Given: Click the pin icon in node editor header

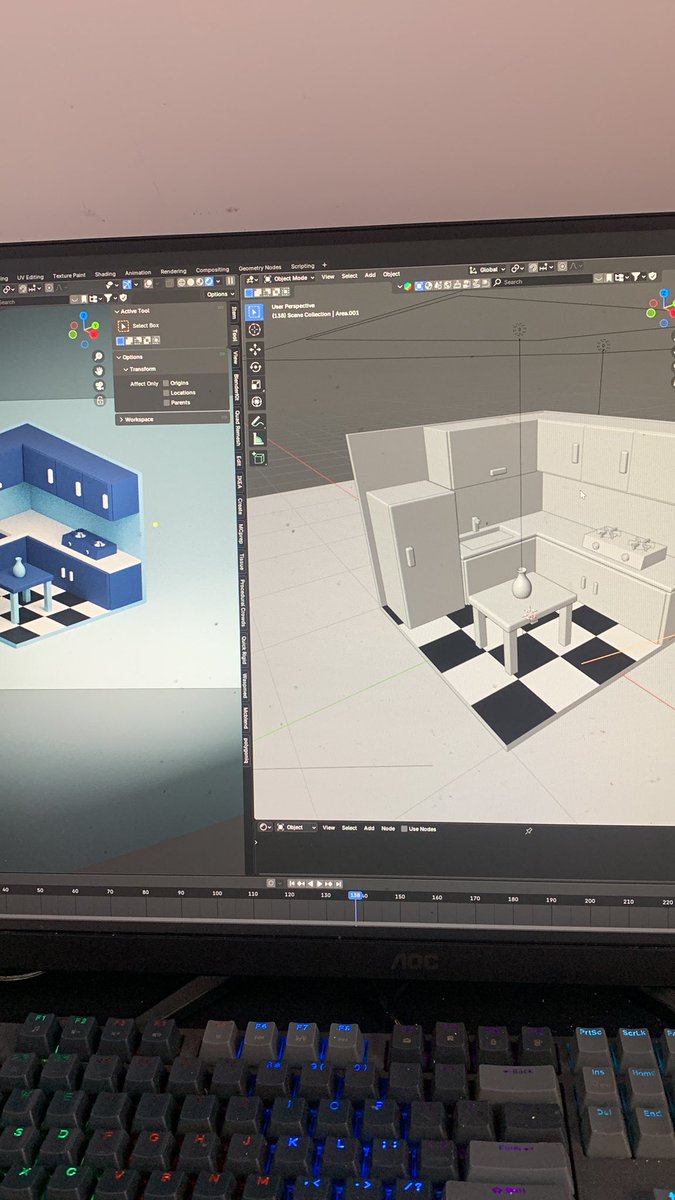Looking at the screenshot, I should tap(529, 831).
